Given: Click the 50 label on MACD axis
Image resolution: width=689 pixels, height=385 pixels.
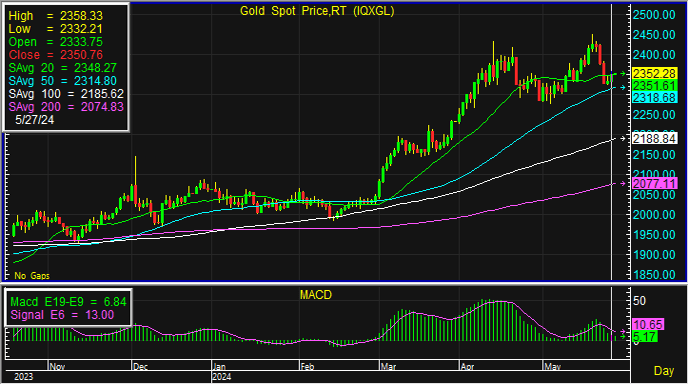Looking at the screenshot, I should (x=639, y=301).
